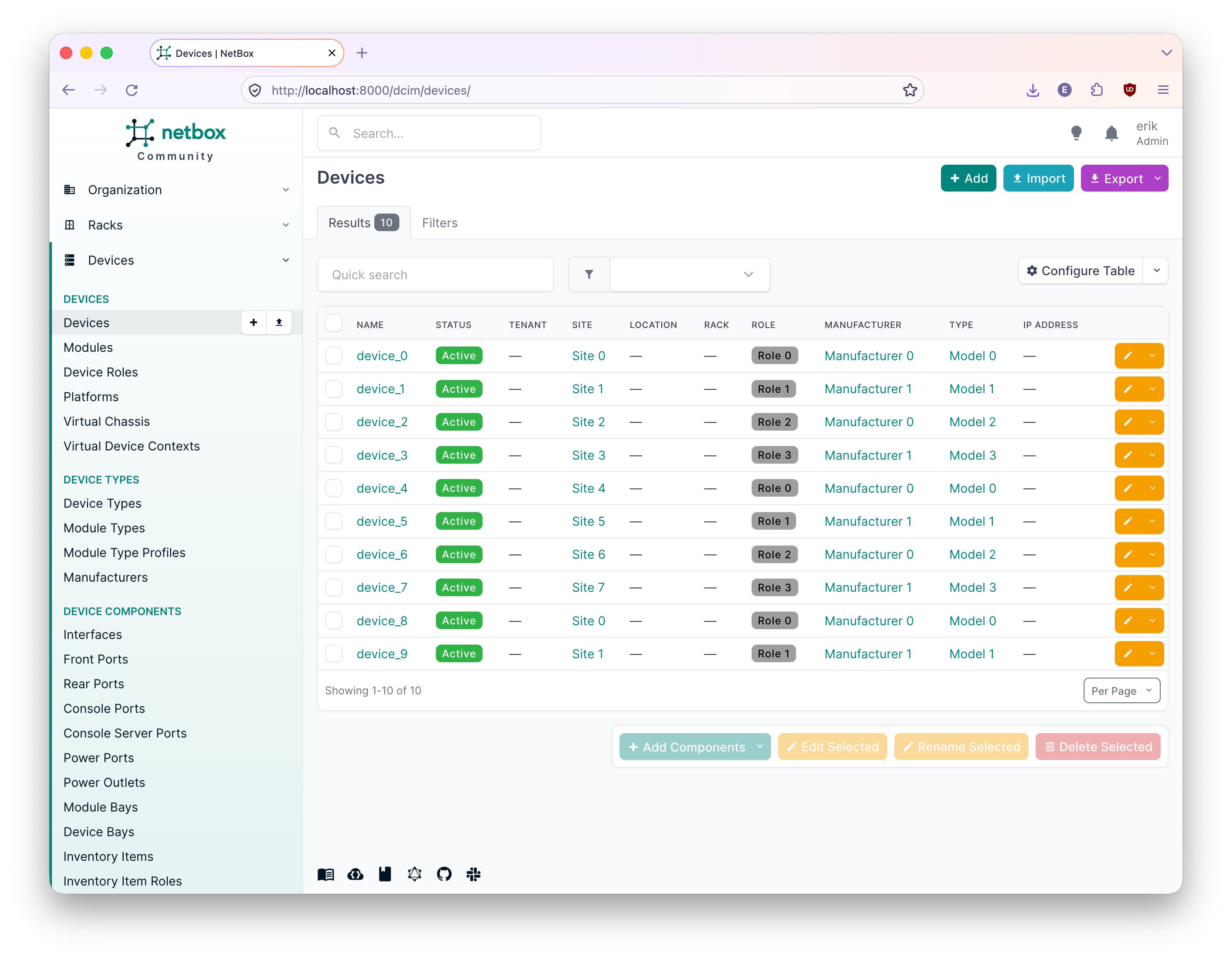Screen dimensions: 1232x959
Task: Click the netbox Community logo
Action: [175, 140]
